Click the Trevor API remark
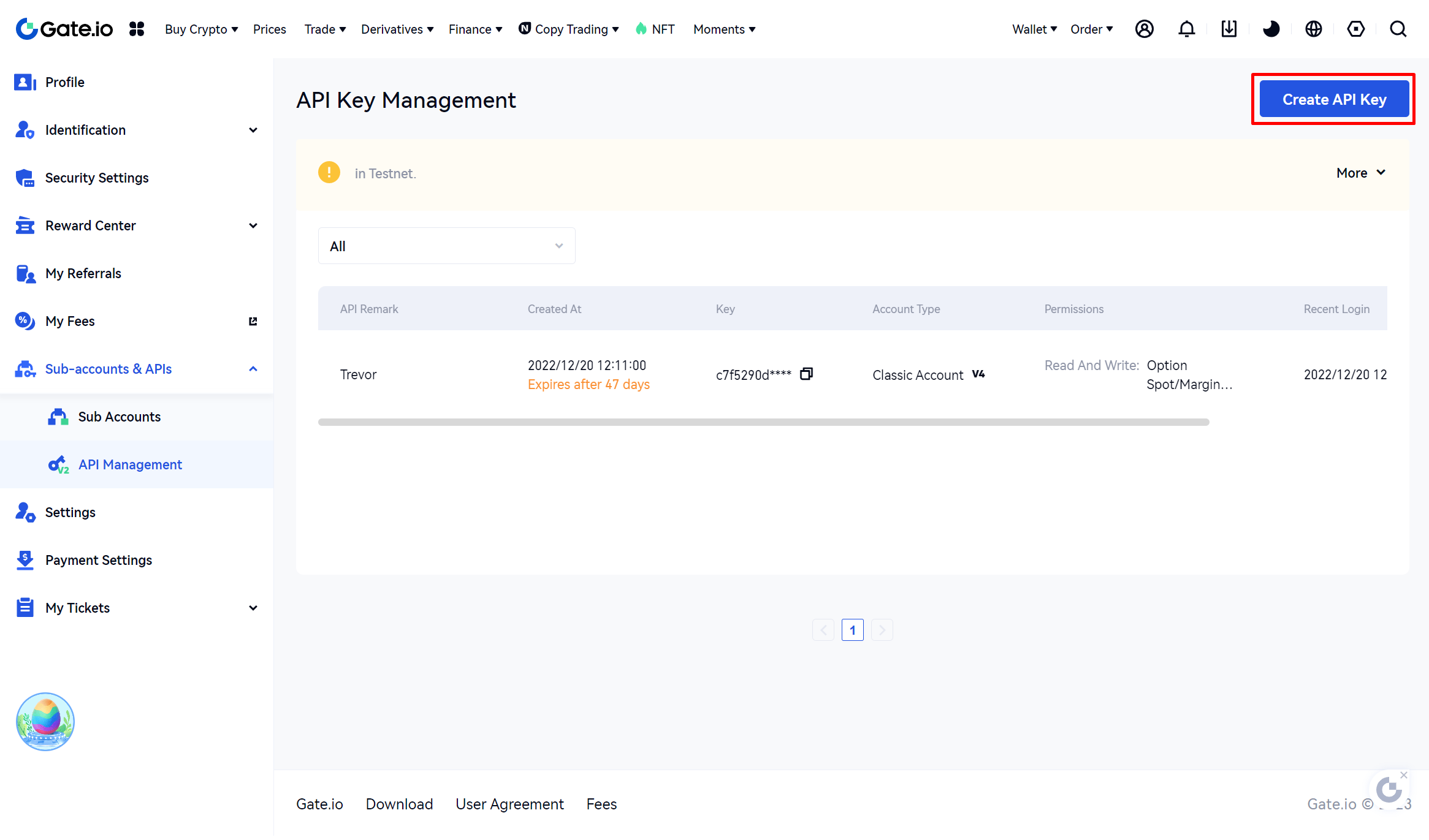Image resolution: width=1429 pixels, height=840 pixels. 358,374
